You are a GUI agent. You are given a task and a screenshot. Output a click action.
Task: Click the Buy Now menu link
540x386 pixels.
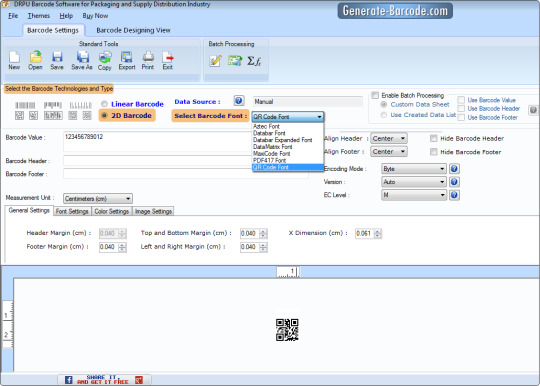pyautogui.click(x=95, y=16)
